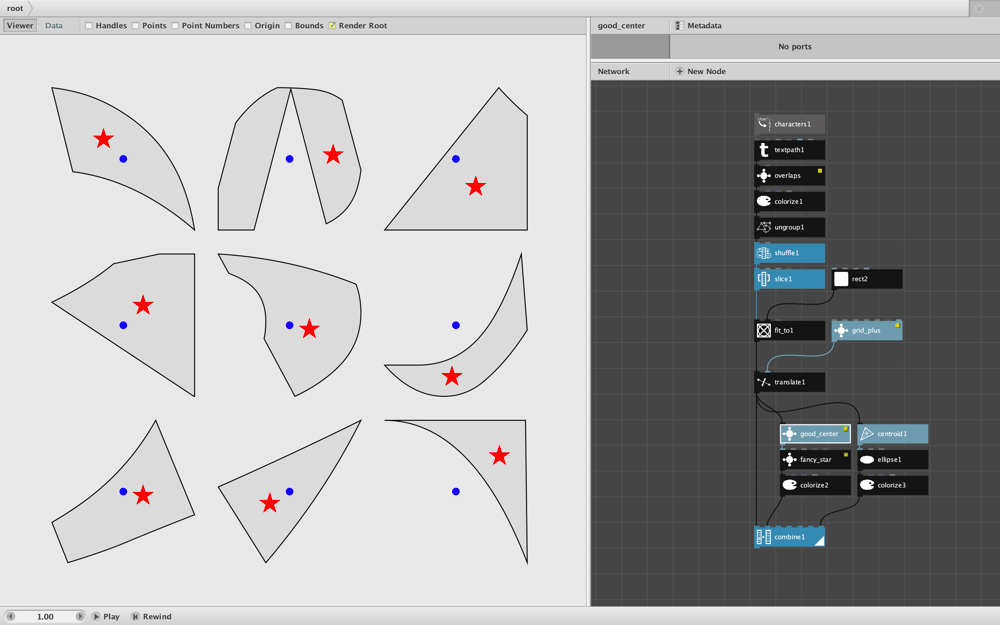1000x625 pixels.
Task: Pick the ungroup1 node icon
Action: [x=763, y=227]
